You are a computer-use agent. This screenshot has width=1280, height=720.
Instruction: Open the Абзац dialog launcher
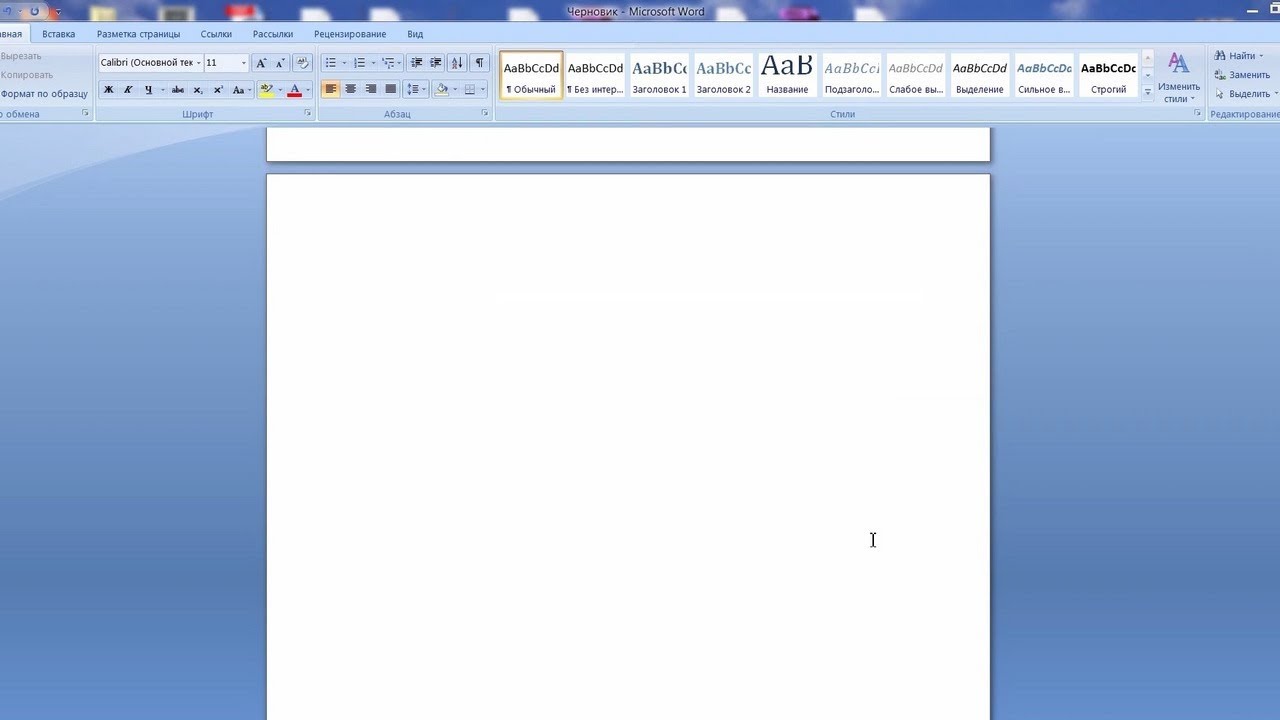coord(485,113)
